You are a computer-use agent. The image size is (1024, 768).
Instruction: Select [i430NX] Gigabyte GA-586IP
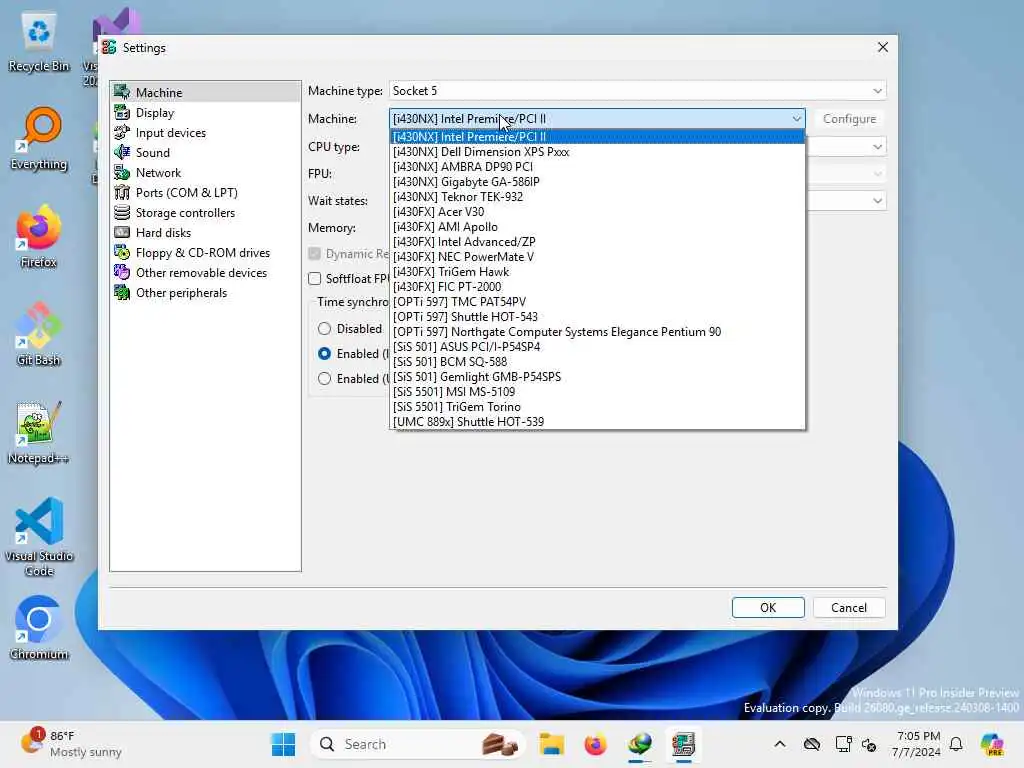(x=598, y=182)
